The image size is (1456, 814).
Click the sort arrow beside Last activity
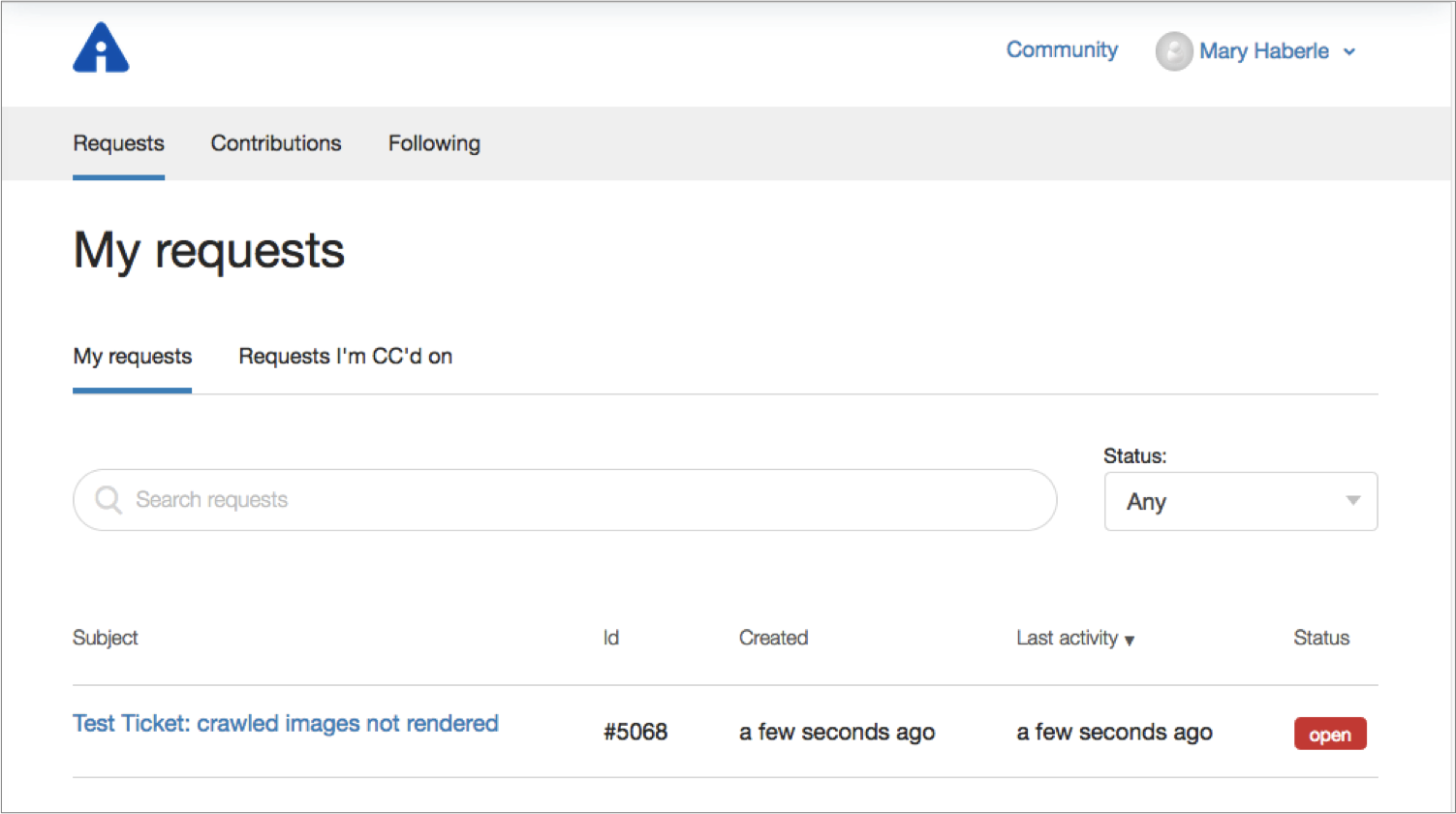tap(1130, 641)
